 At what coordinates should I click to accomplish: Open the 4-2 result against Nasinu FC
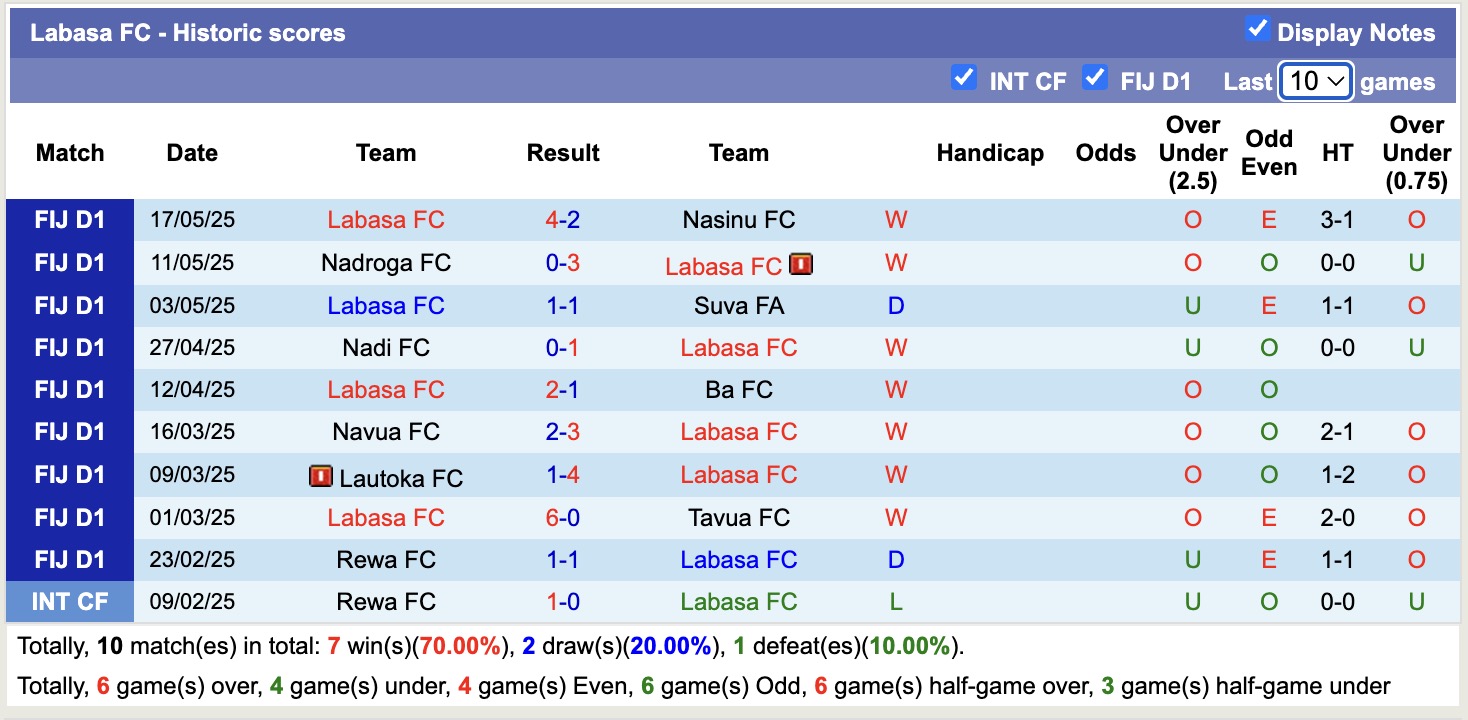tap(563, 220)
